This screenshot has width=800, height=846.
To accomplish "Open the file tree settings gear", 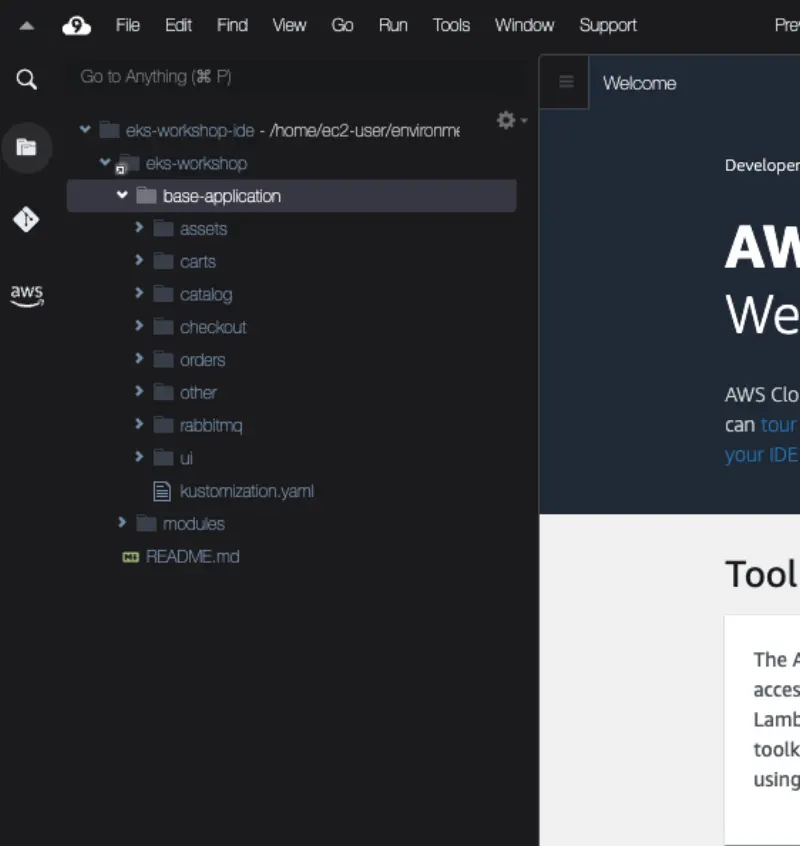I will pos(507,120).
